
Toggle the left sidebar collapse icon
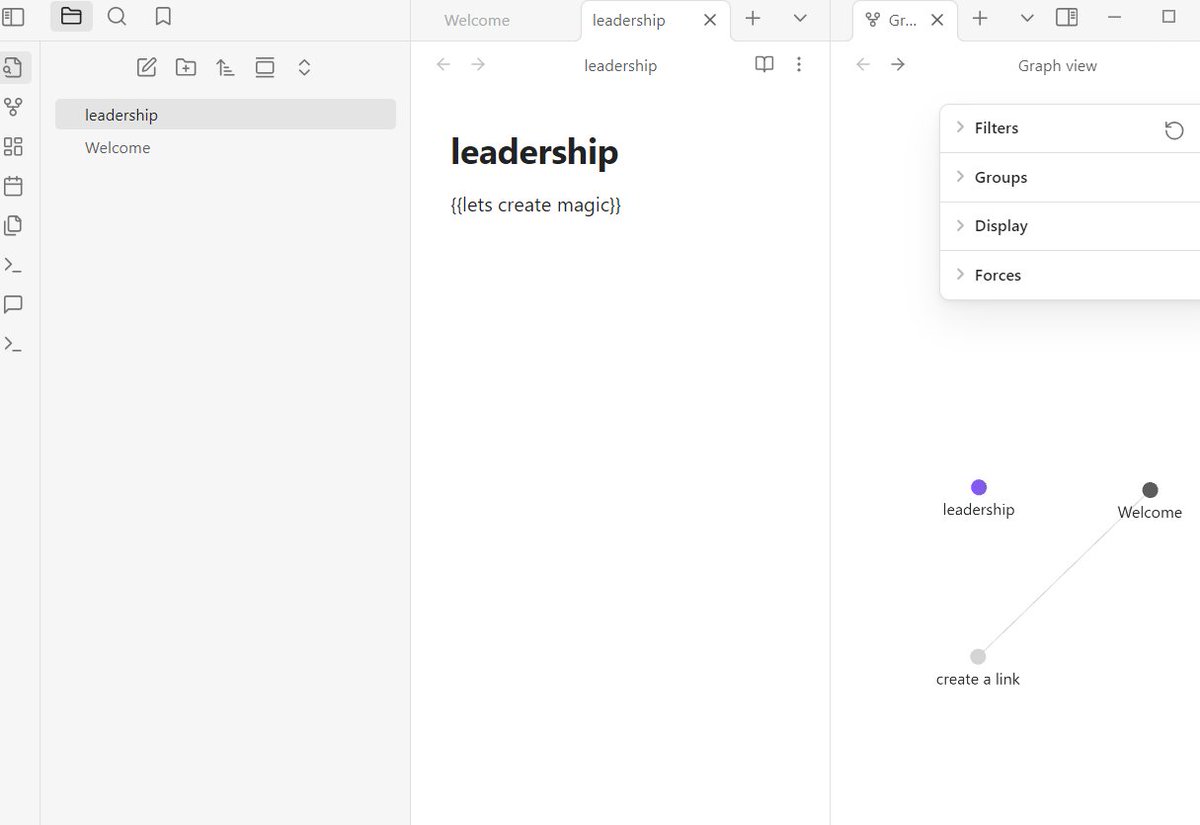point(13,16)
